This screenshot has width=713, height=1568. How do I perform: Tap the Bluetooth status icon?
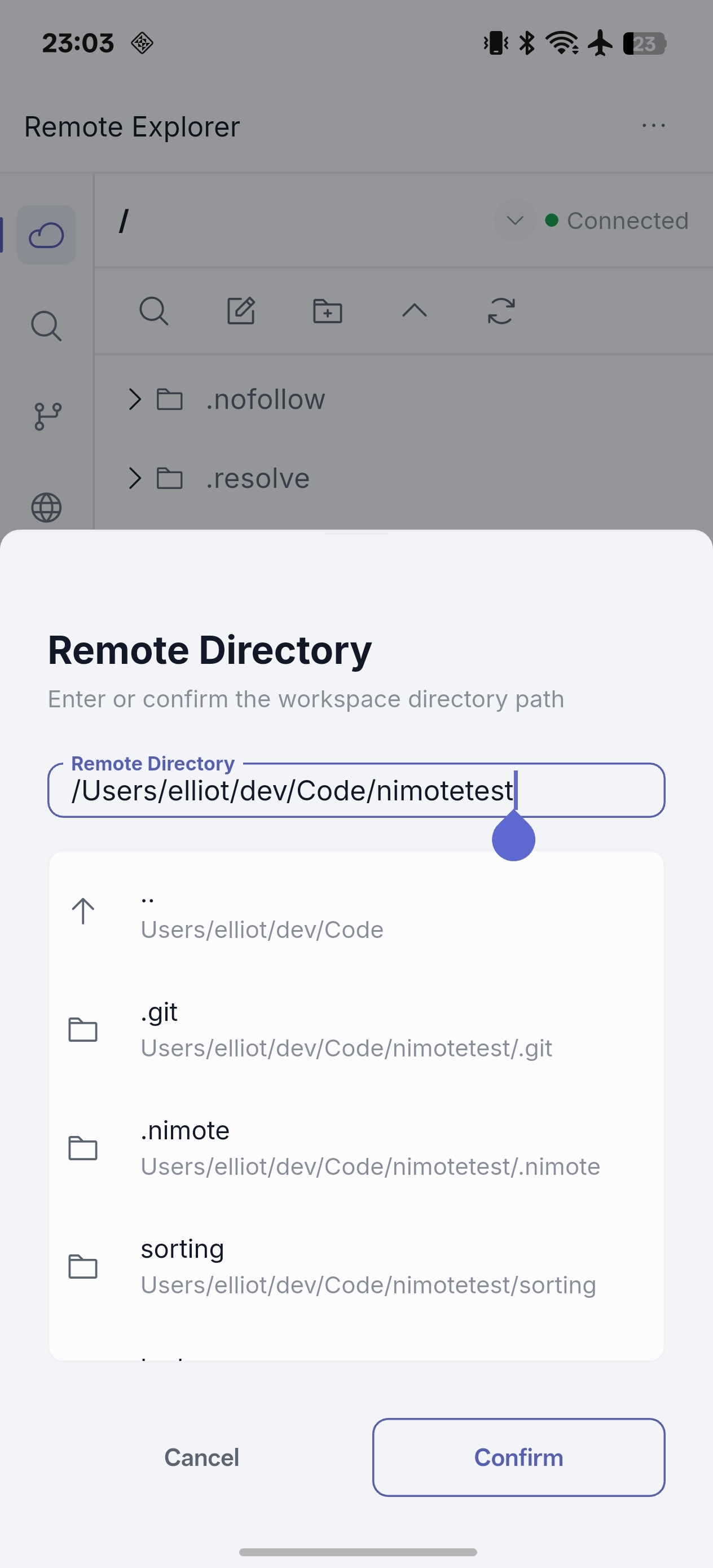(x=527, y=43)
